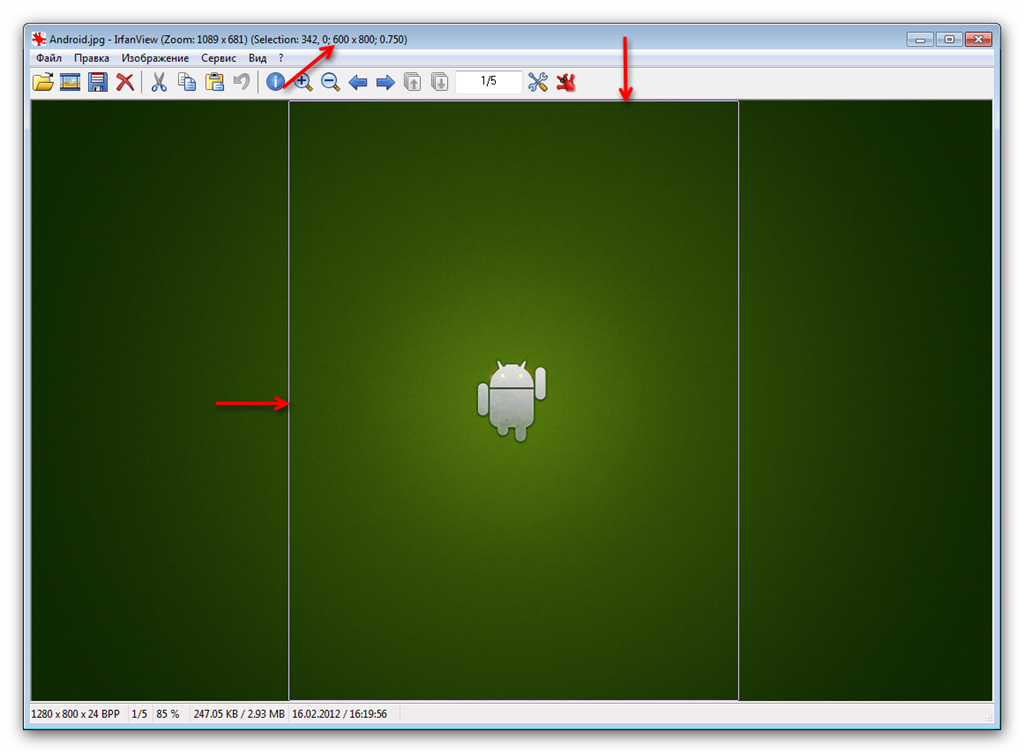
Task: Open settings with the wrench tools icon
Action: point(537,82)
